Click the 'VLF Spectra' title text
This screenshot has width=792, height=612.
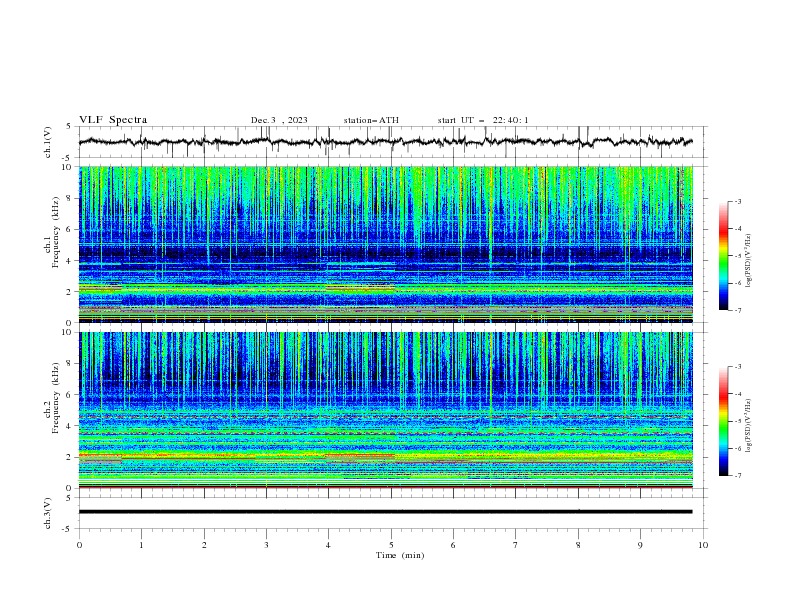point(113,120)
